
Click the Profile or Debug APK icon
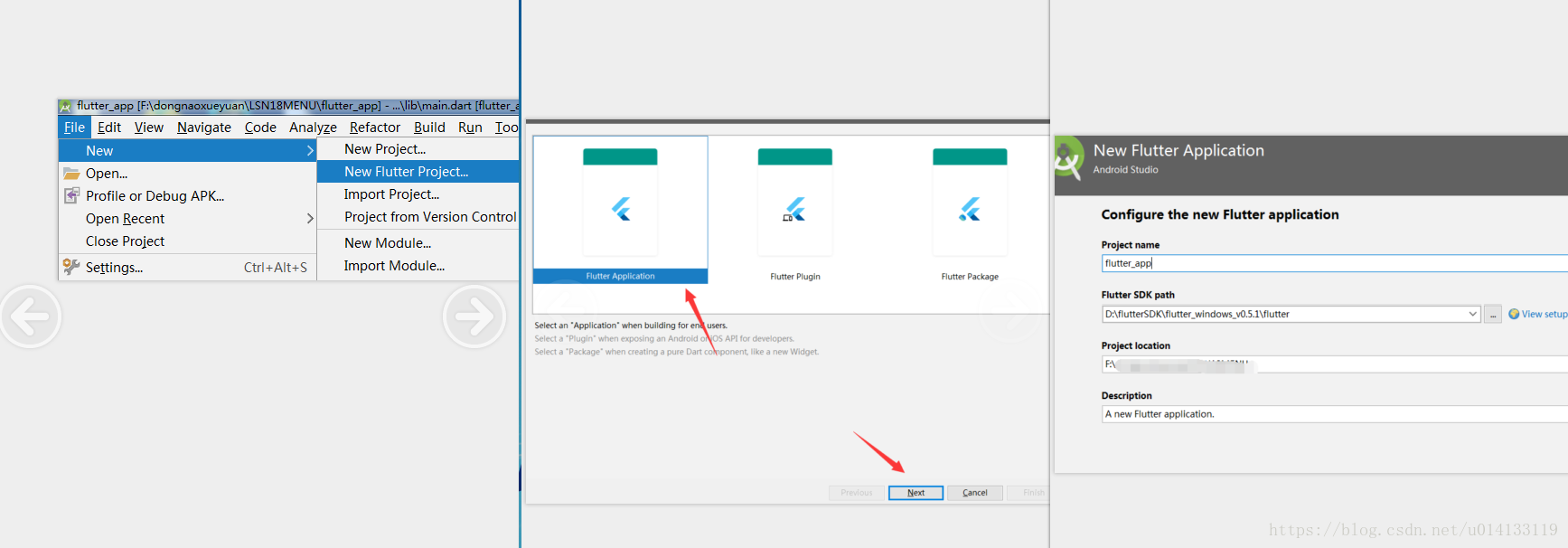click(71, 195)
